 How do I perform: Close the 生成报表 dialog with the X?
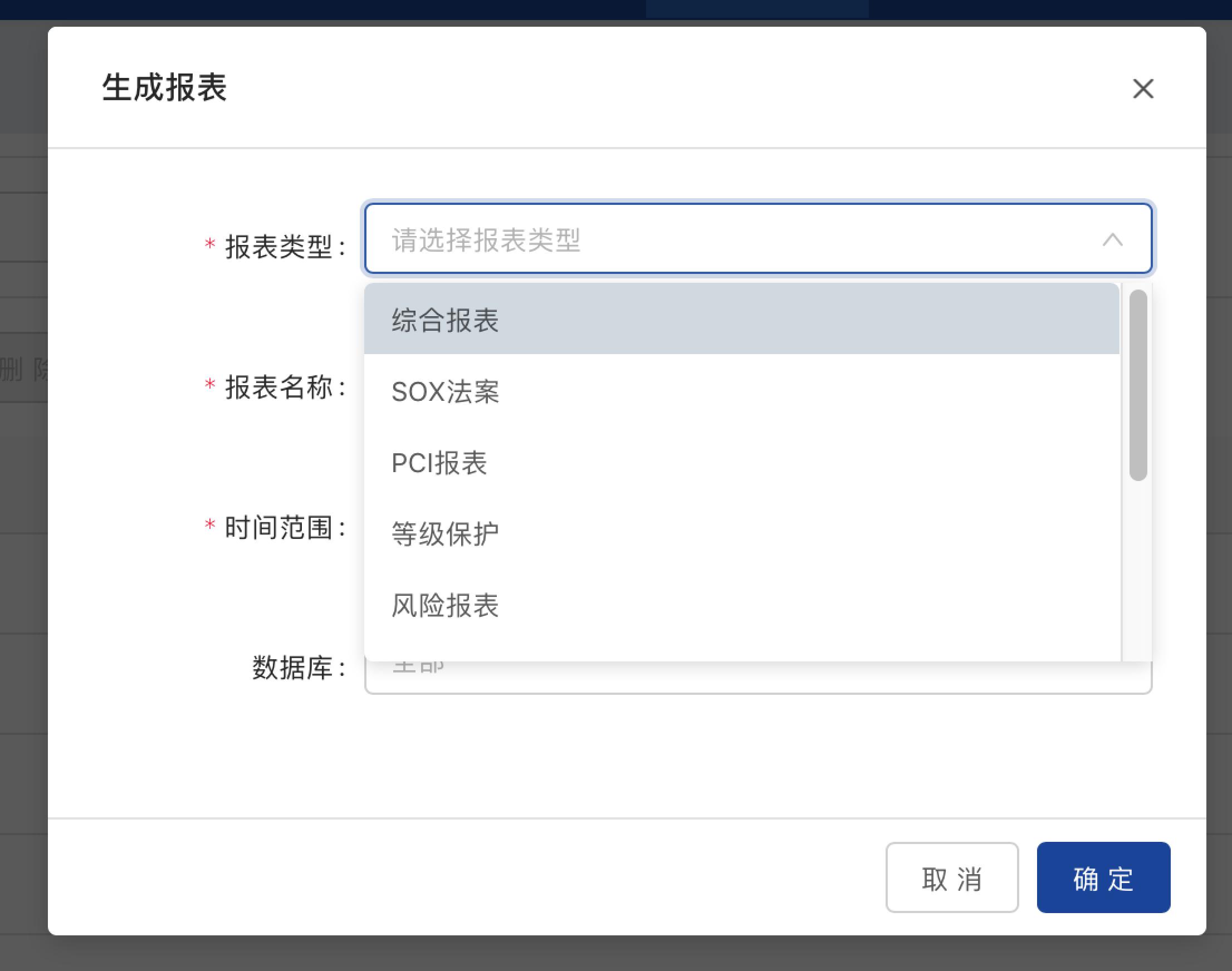click(1144, 90)
